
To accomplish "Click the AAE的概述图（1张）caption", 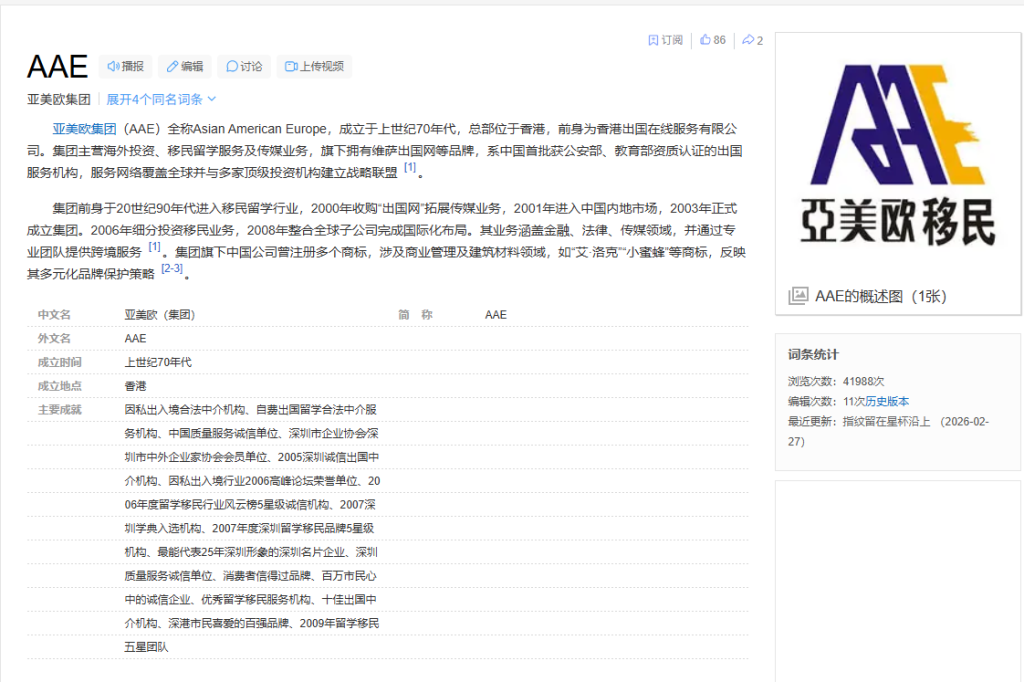I will (881, 296).
